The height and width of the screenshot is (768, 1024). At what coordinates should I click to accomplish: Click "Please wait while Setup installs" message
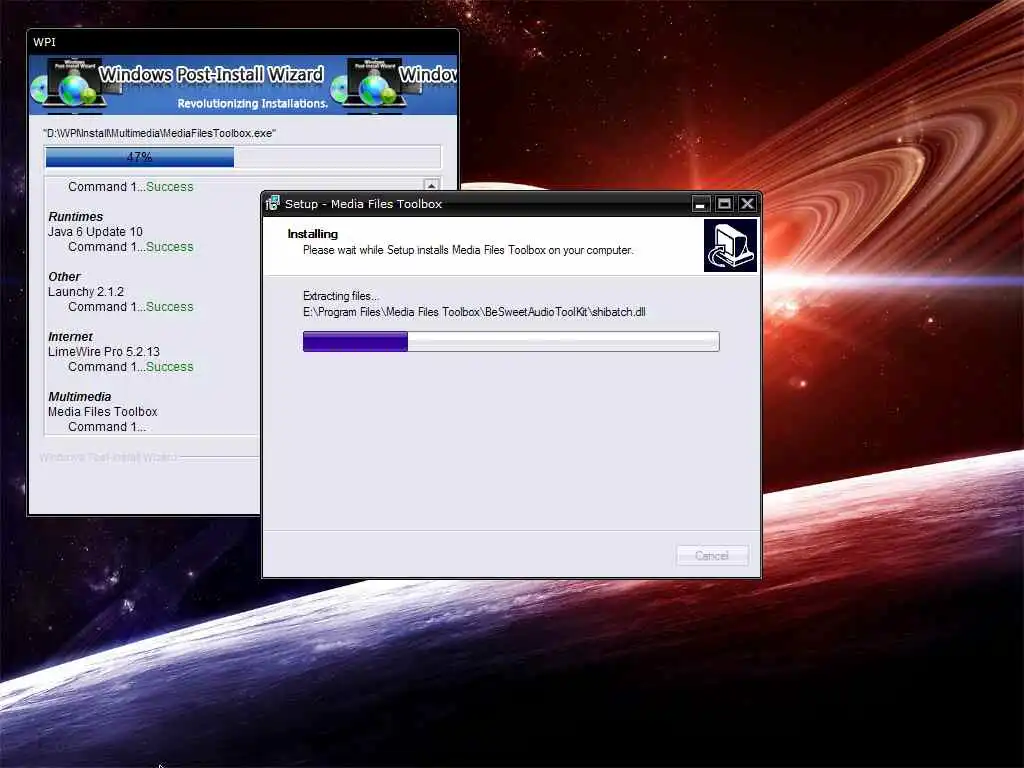[468, 250]
